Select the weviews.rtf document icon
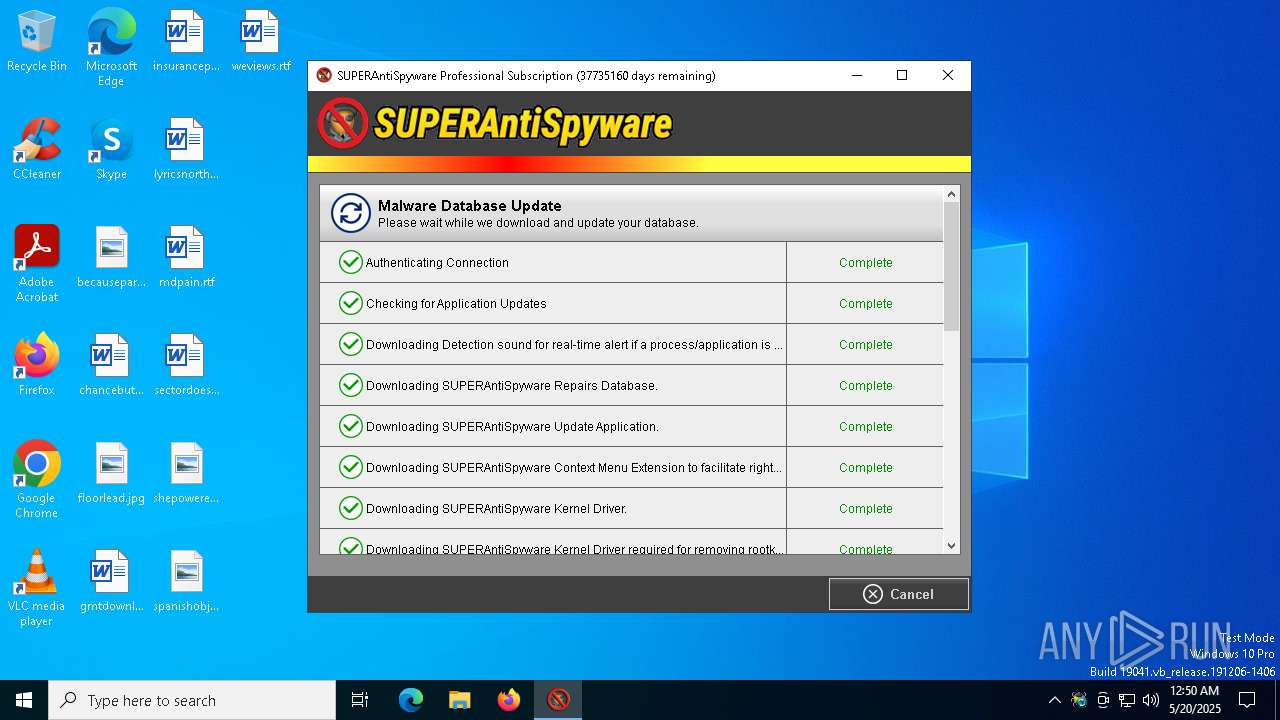Screen dimensions: 1280x720 coord(261,41)
